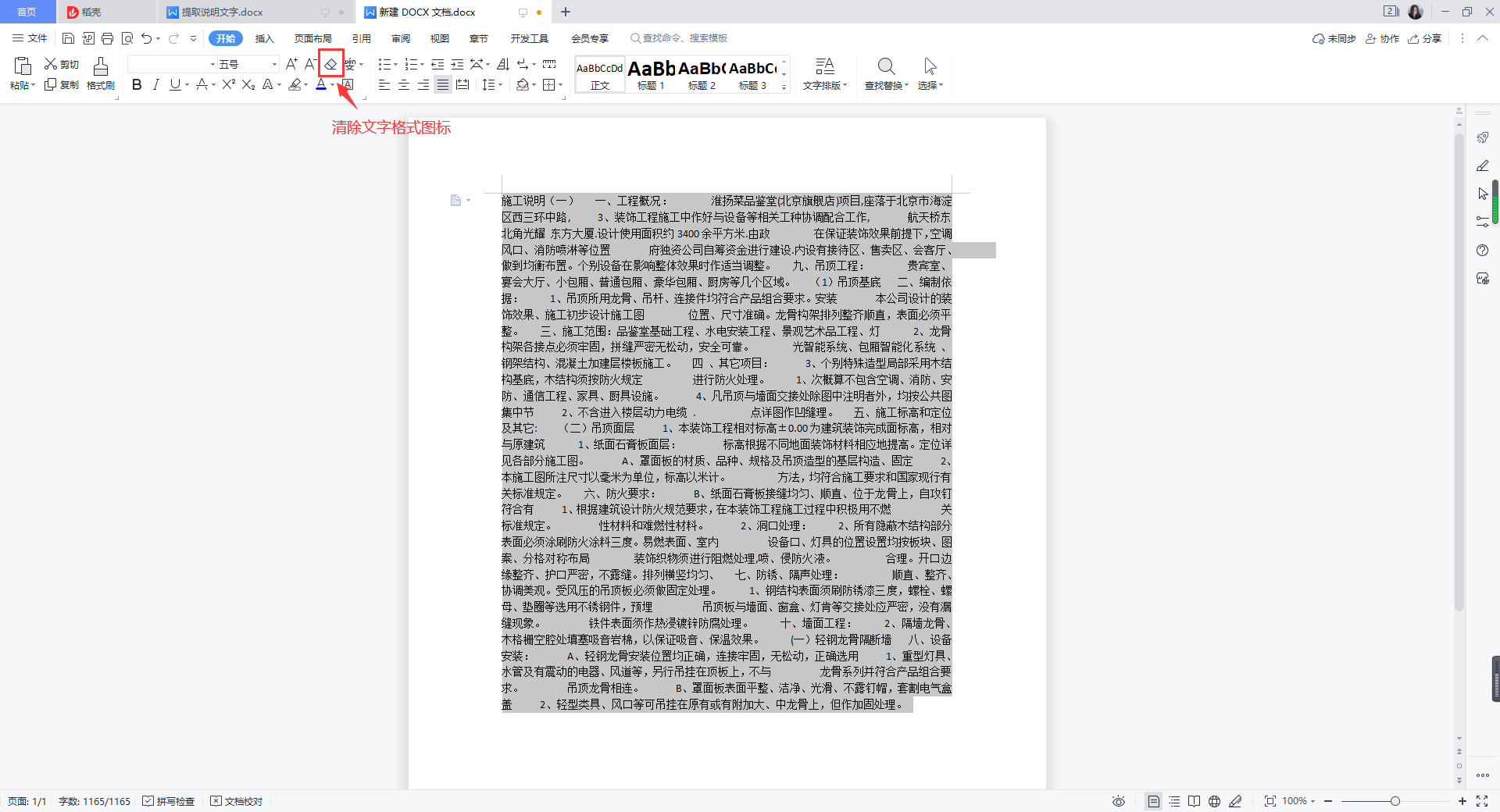Activate the format painter tool
Image resolution: width=1500 pixels, height=812 pixels.
point(100,74)
